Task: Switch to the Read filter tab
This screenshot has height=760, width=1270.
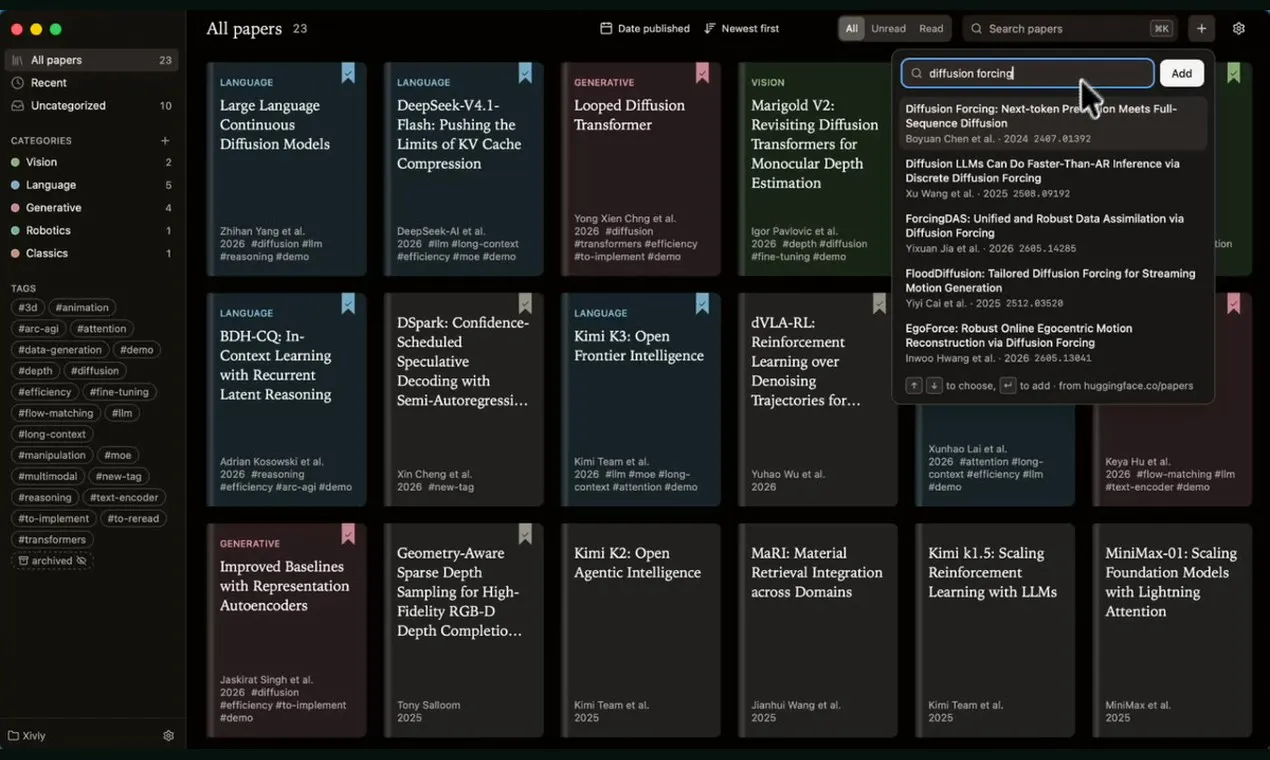Action: tap(931, 29)
